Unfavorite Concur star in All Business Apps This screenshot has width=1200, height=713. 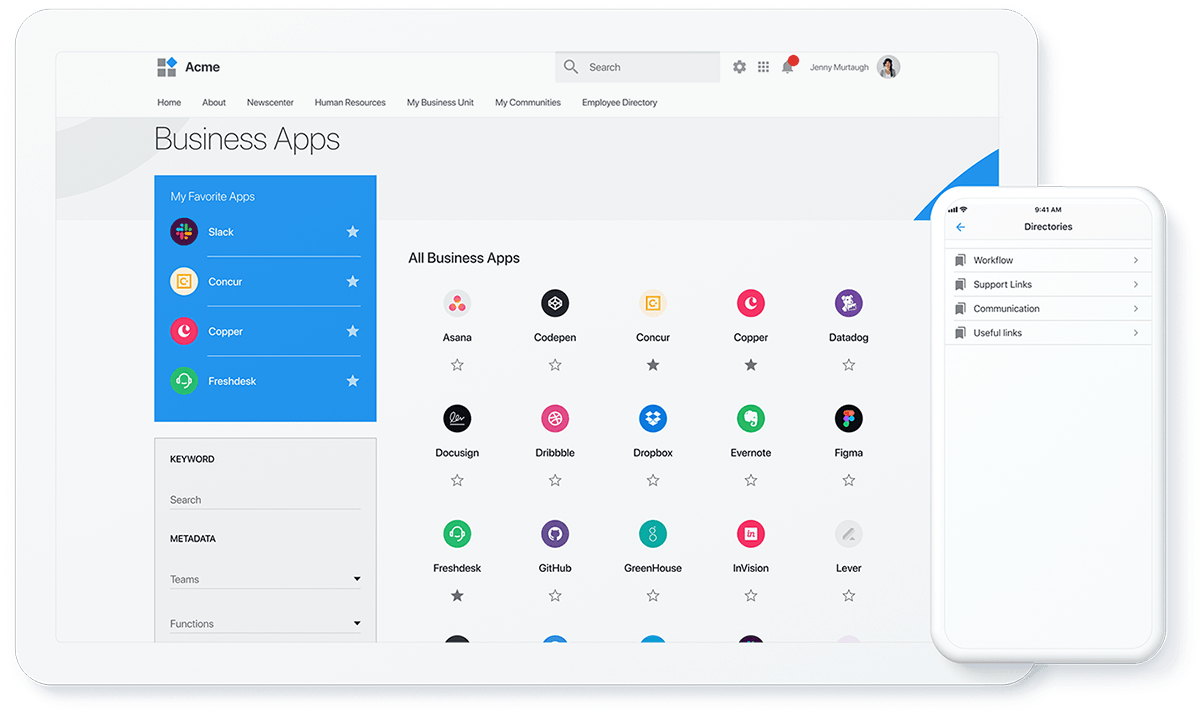(x=653, y=365)
